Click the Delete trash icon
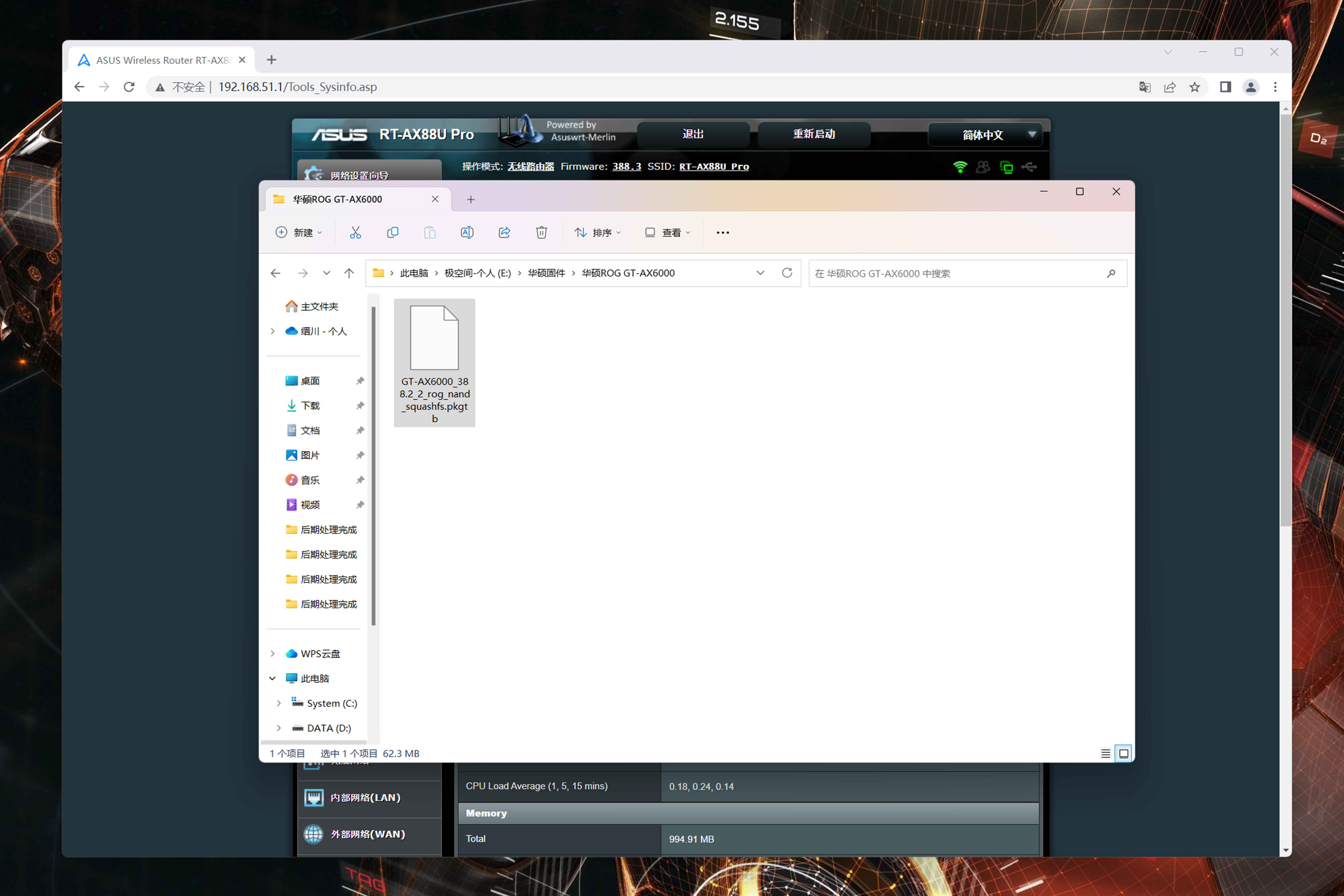Viewport: 1344px width, 896px height. pyautogui.click(x=541, y=233)
